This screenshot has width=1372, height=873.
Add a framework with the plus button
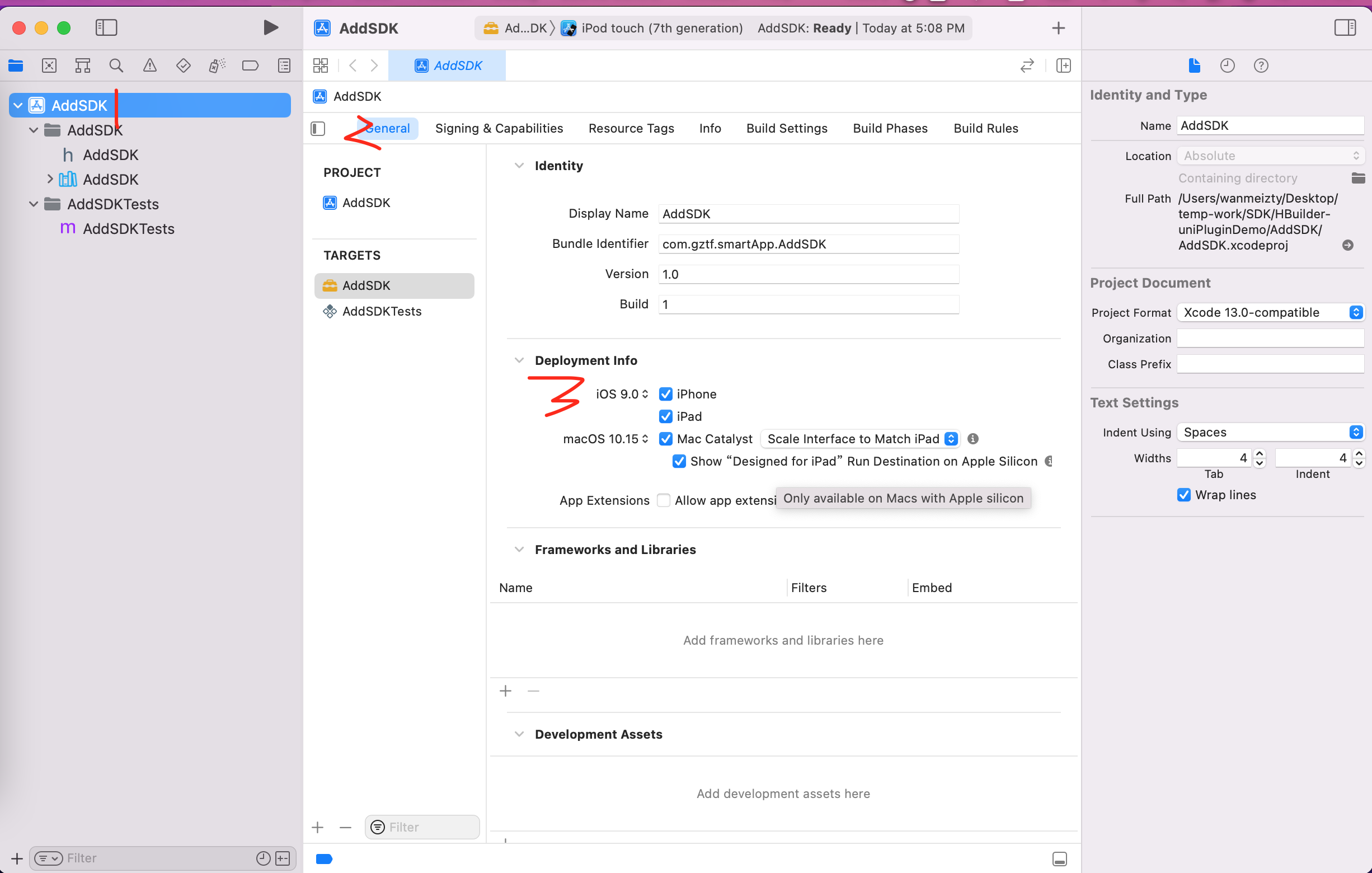tap(505, 691)
